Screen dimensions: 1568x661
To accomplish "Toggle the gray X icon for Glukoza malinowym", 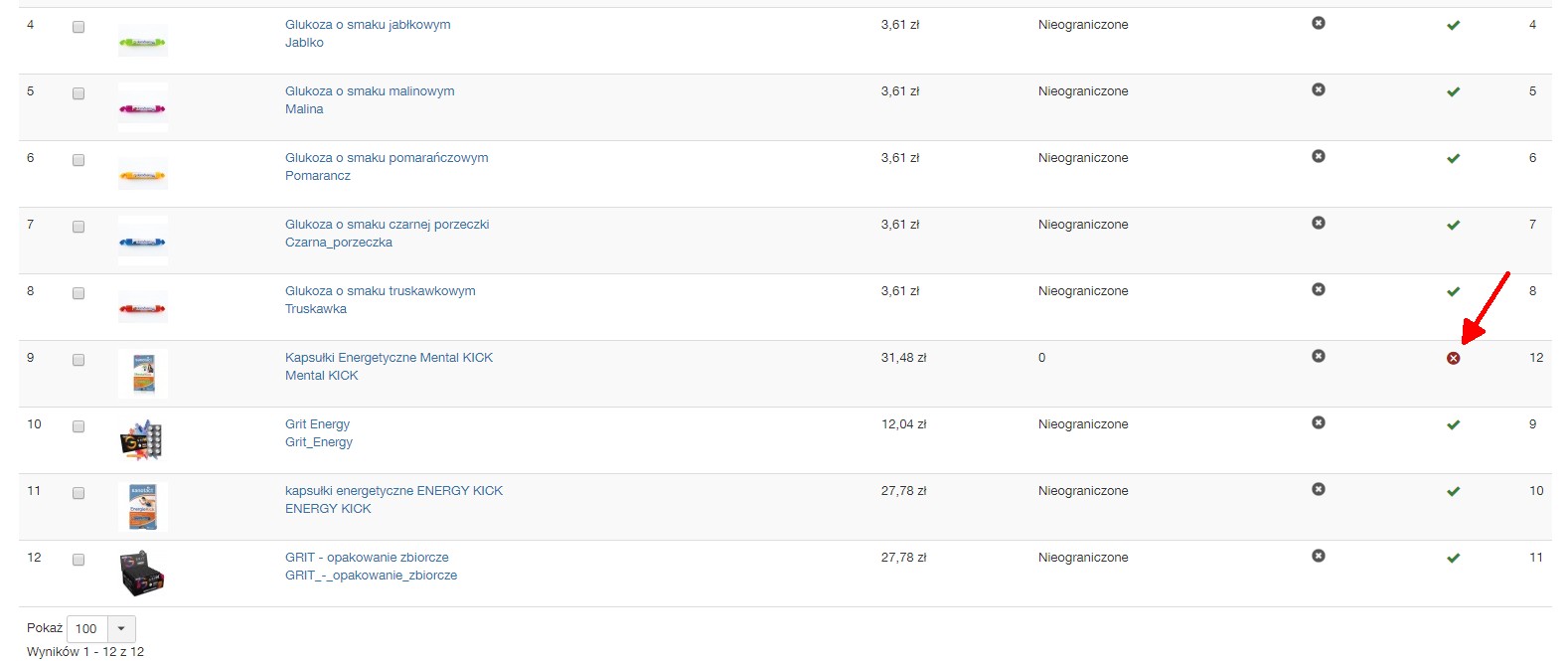I will (1318, 89).
